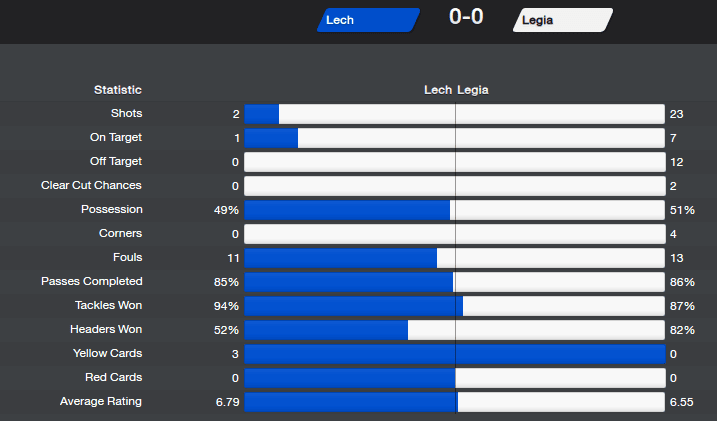Select the Average Rating bar
The width and height of the screenshot is (717, 421).
(455, 402)
